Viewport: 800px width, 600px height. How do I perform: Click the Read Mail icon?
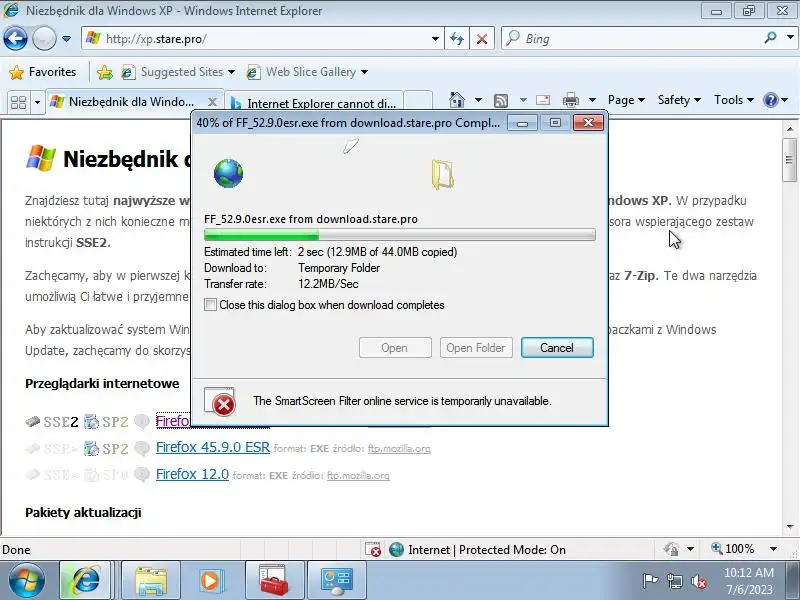[543, 100]
